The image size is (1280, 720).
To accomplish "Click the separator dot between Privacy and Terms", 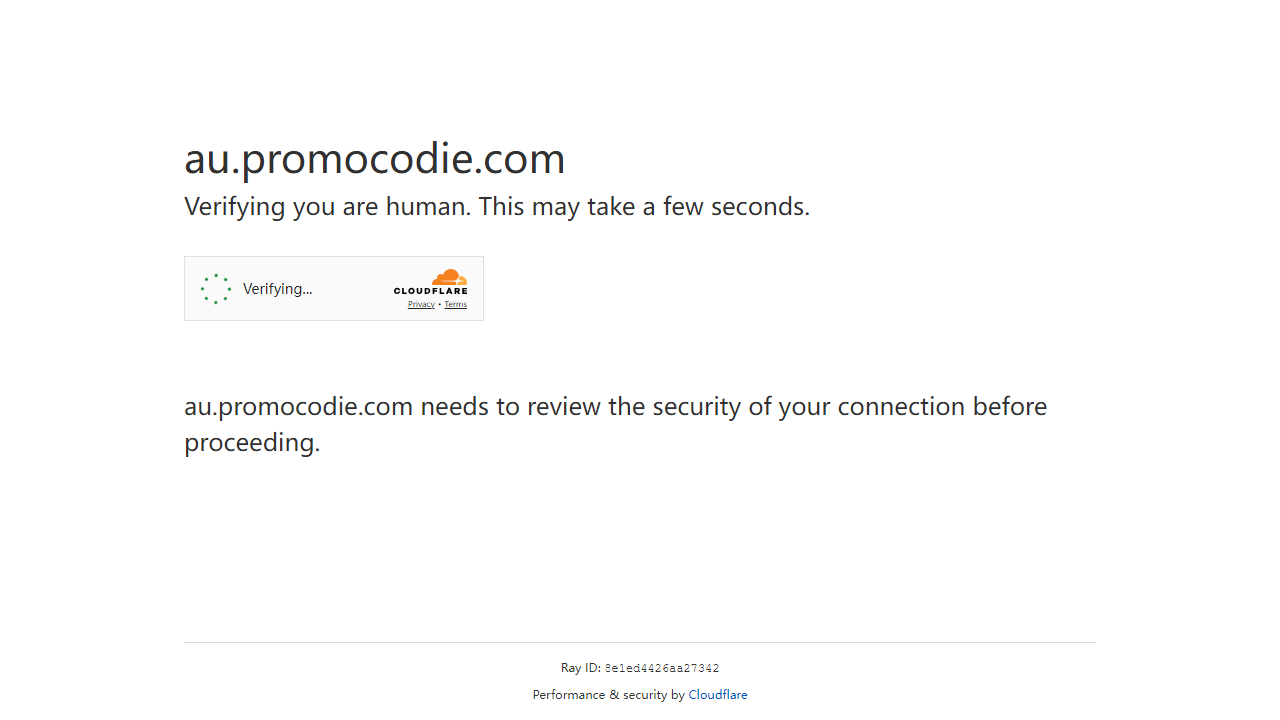I will 439,304.
